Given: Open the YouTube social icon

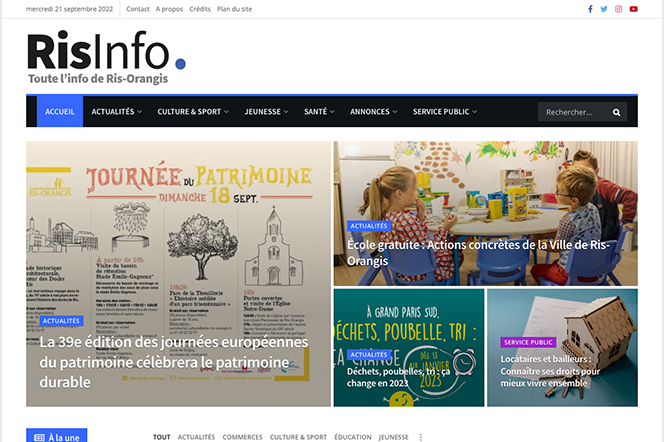Looking at the screenshot, I should [x=634, y=9].
